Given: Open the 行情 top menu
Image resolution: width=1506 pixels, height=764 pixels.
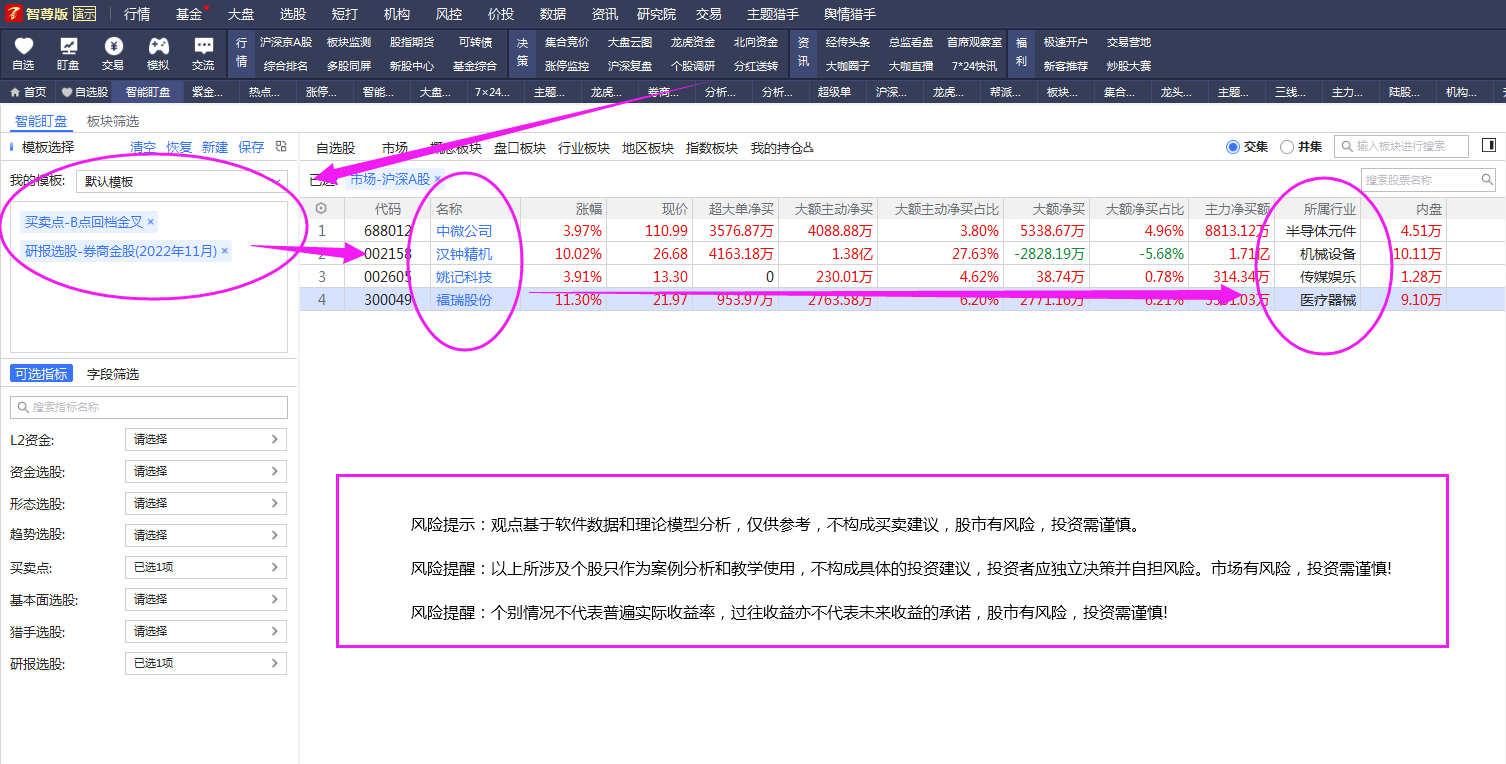Looking at the screenshot, I should click(137, 14).
